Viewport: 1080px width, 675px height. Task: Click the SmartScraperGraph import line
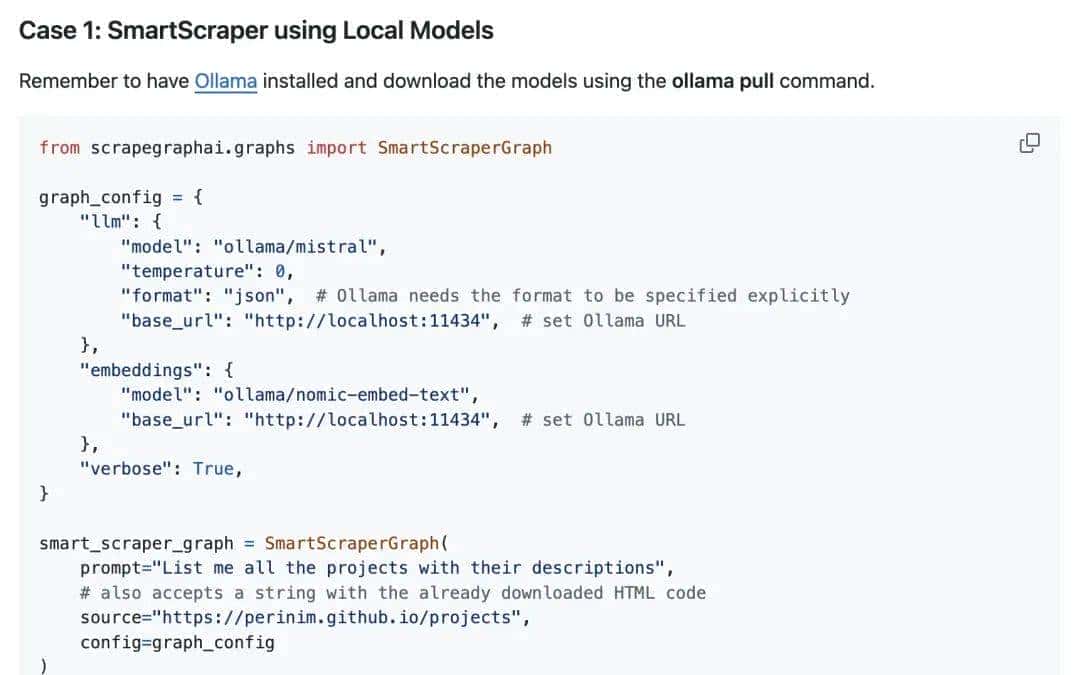295,147
